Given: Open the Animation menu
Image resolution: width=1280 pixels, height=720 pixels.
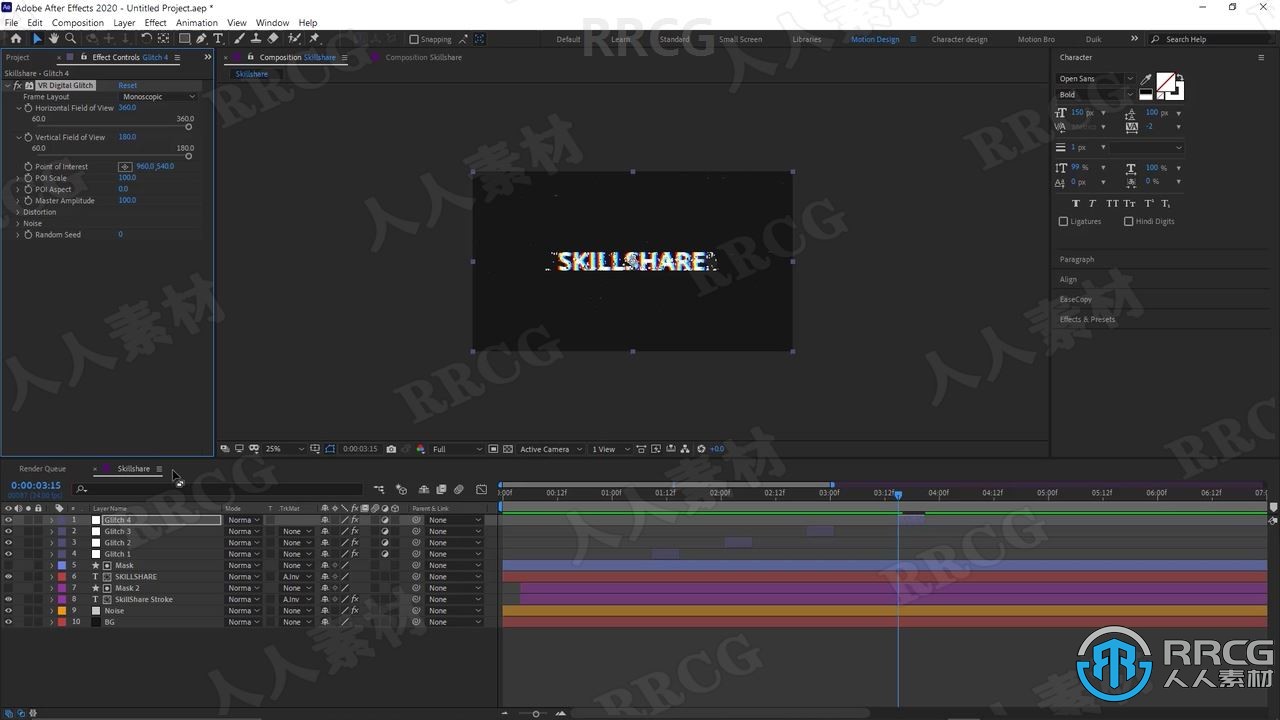Looking at the screenshot, I should tap(196, 22).
